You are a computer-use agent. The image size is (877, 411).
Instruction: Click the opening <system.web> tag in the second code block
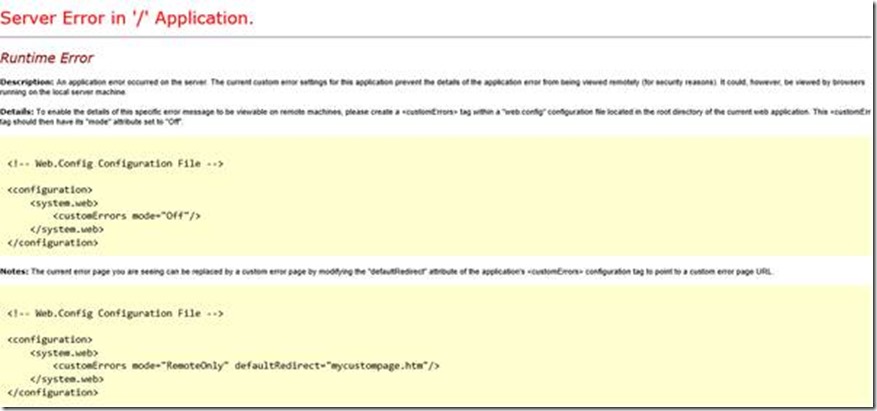tap(64, 353)
